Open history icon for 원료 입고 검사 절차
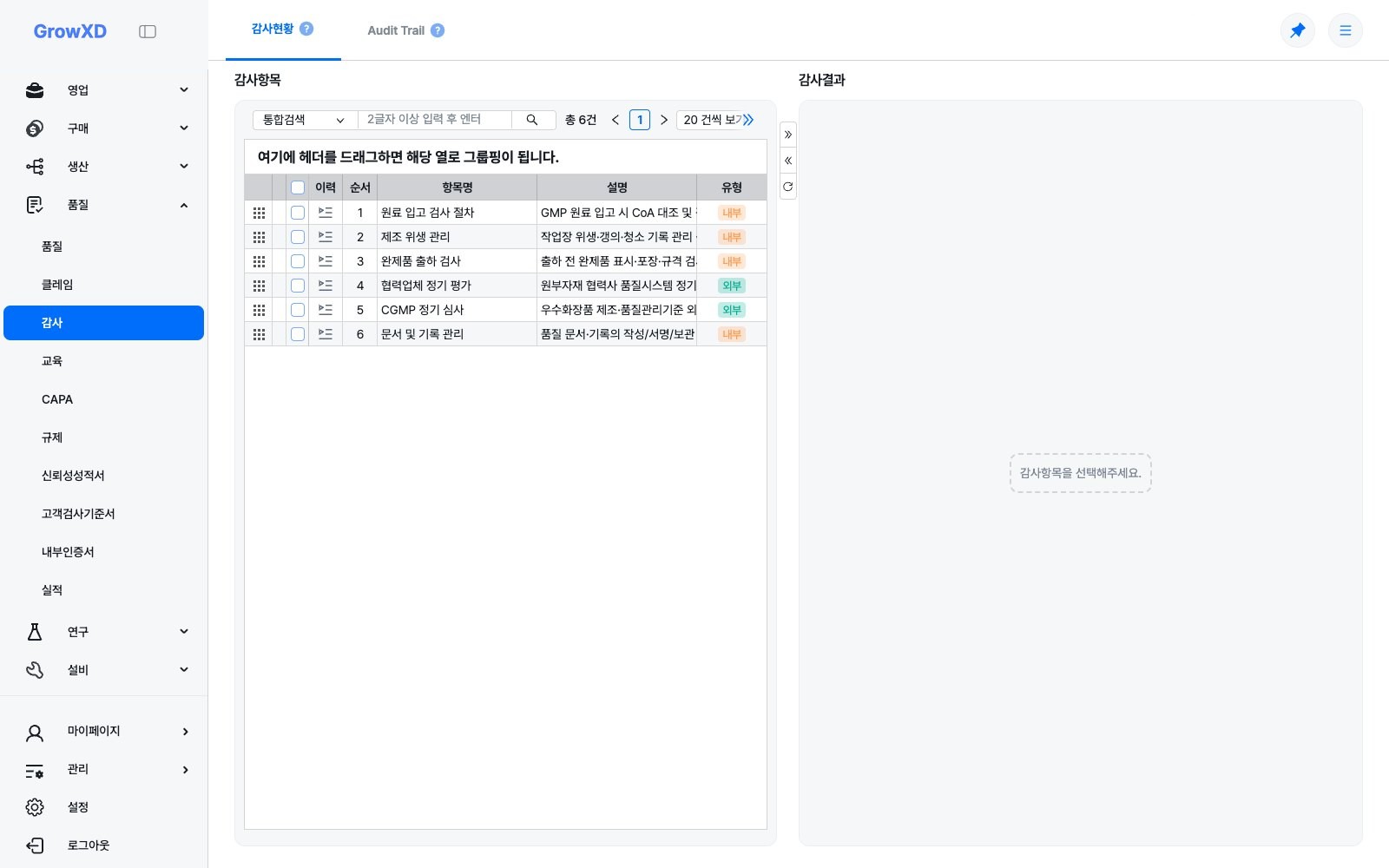The image size is (1389, 868). pos(326,213)
